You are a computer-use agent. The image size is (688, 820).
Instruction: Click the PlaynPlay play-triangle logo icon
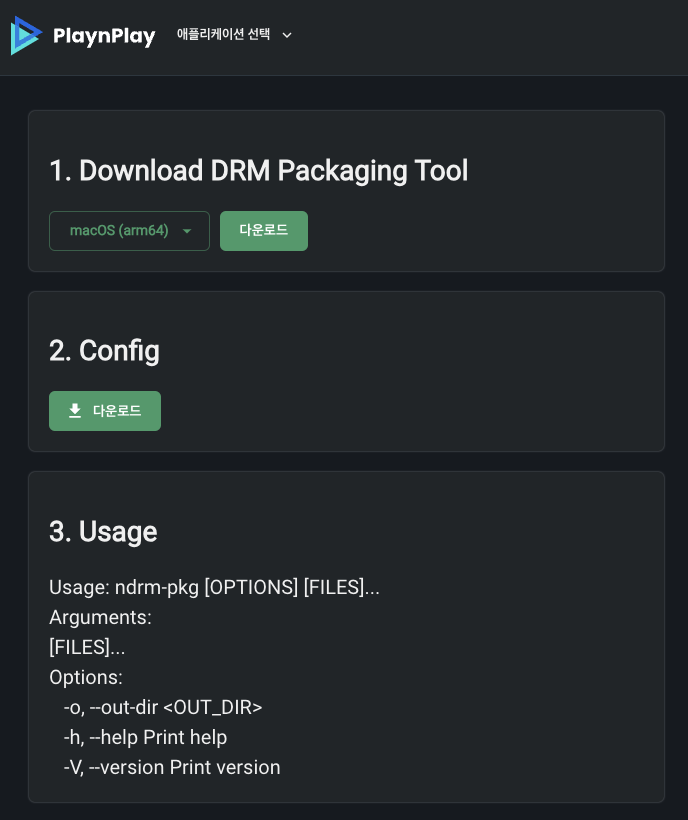tap(26, 36)
